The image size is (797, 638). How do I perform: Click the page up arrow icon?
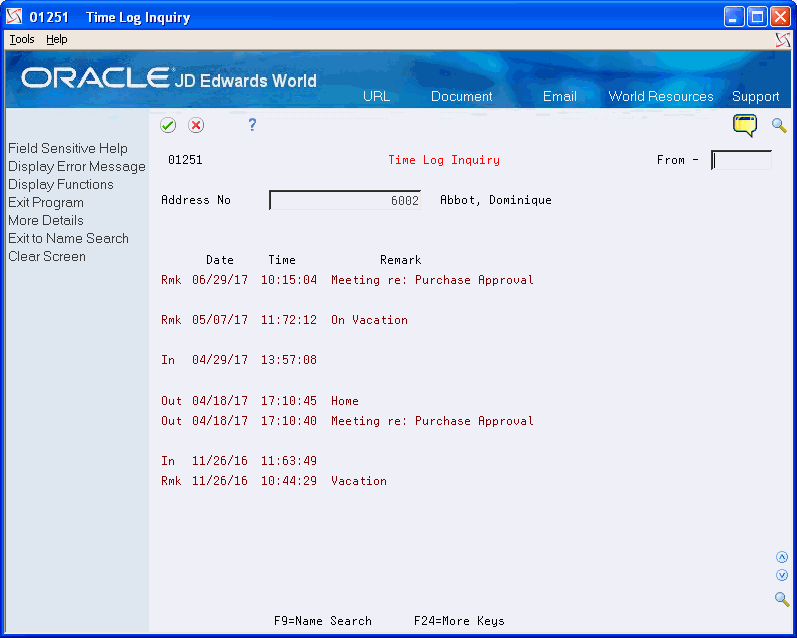[782, 557]
